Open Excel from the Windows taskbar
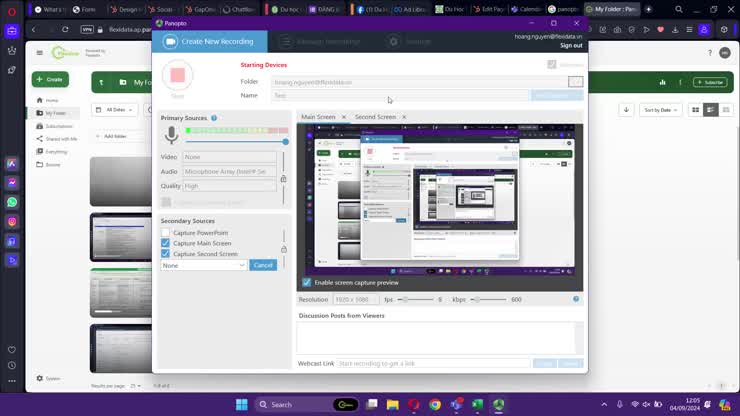Image resolution: width=740 pixels, height=416 pixels. pyautogui.click(x=477, y=405)
